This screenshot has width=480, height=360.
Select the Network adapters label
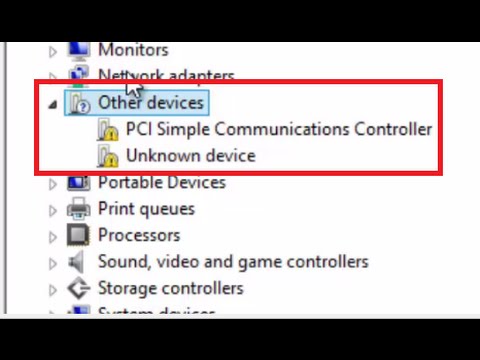coord(166,75)
